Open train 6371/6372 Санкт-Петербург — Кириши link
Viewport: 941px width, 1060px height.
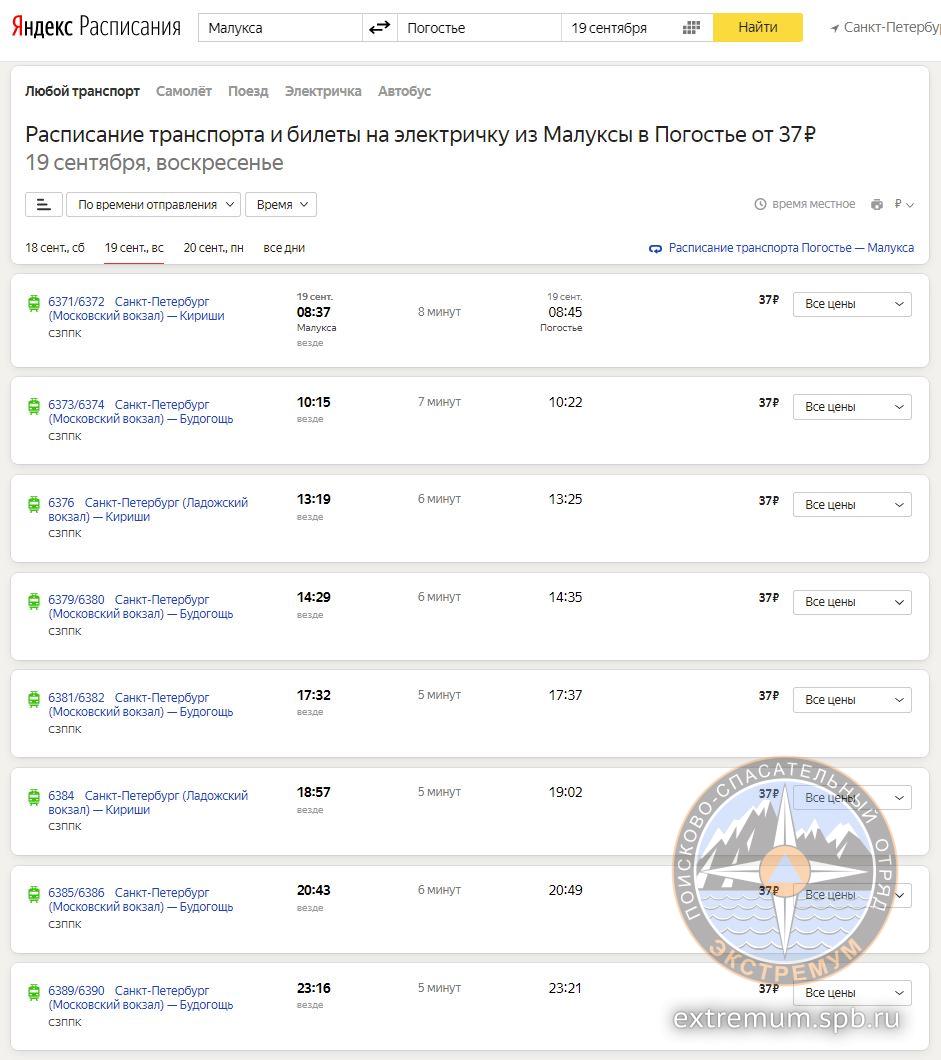coord(137,309)
